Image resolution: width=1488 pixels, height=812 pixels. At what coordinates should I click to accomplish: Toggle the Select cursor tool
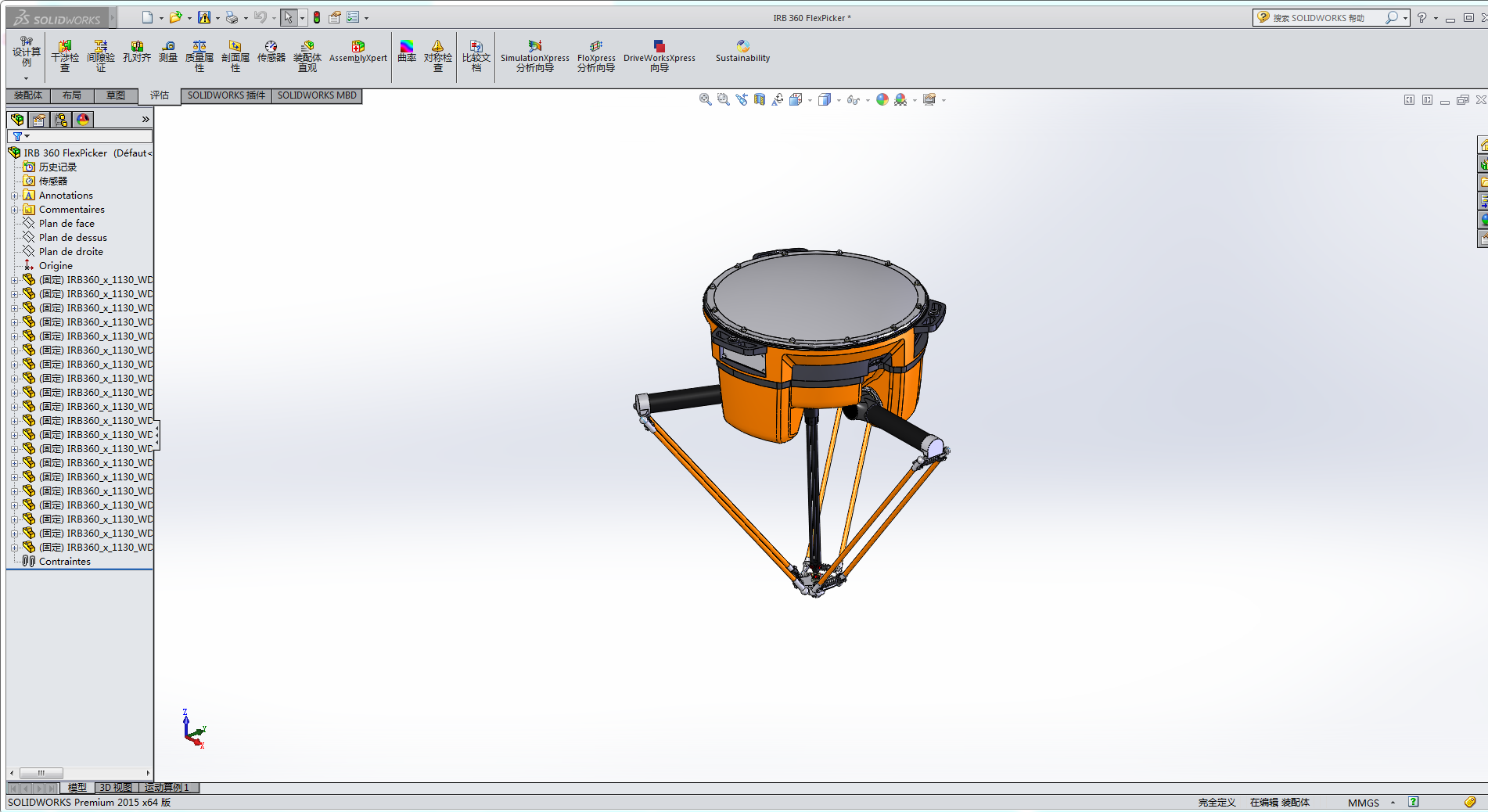[x=288, y=17]
